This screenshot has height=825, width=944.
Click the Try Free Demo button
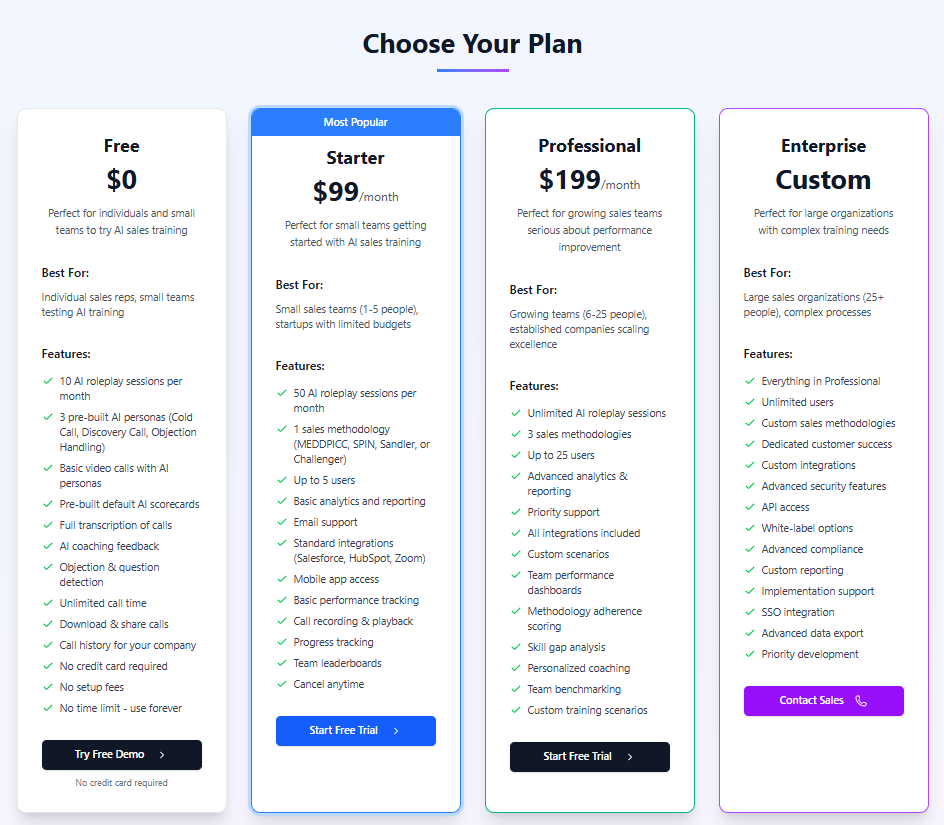[121, 755]
